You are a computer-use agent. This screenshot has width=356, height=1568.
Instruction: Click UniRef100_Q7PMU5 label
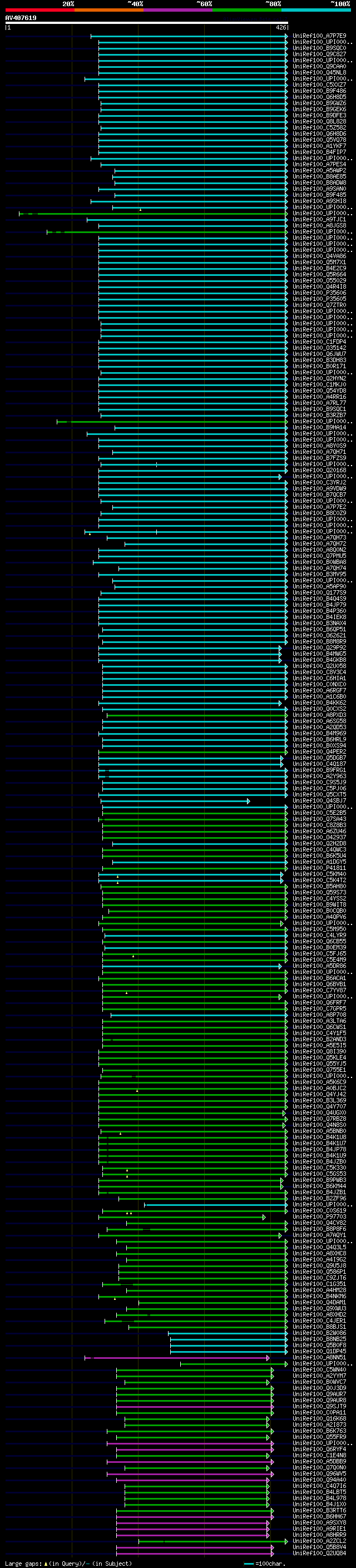click(319, 556)
